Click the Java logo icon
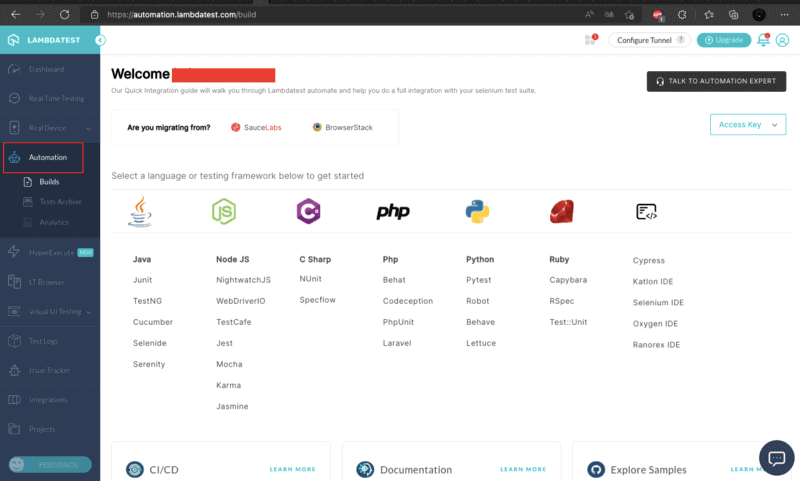Viewport: 800px width, 481px height. (140, 212)
